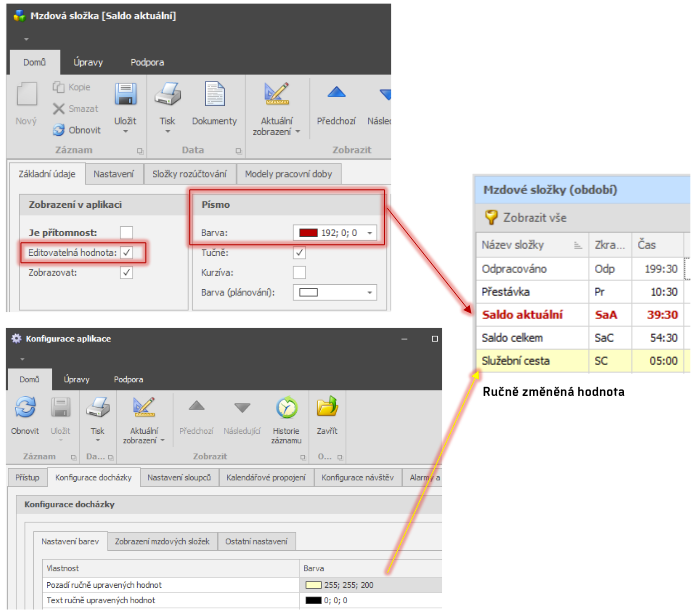
Task: Open the Kalendářové propojení tab
Action: (x=266, y=478)
